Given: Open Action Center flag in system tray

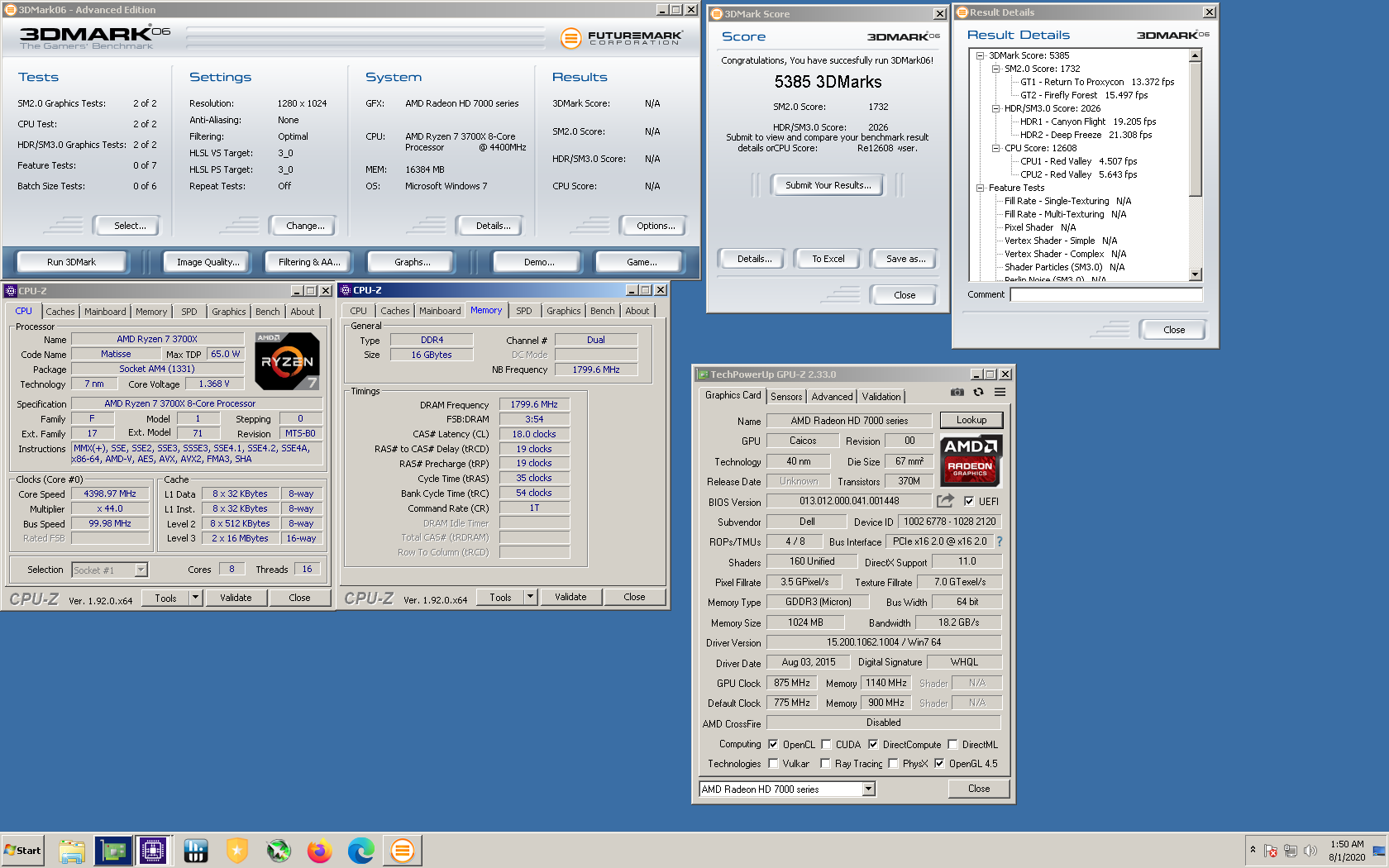Looking at the screenshot, I should pos(1271,851).
